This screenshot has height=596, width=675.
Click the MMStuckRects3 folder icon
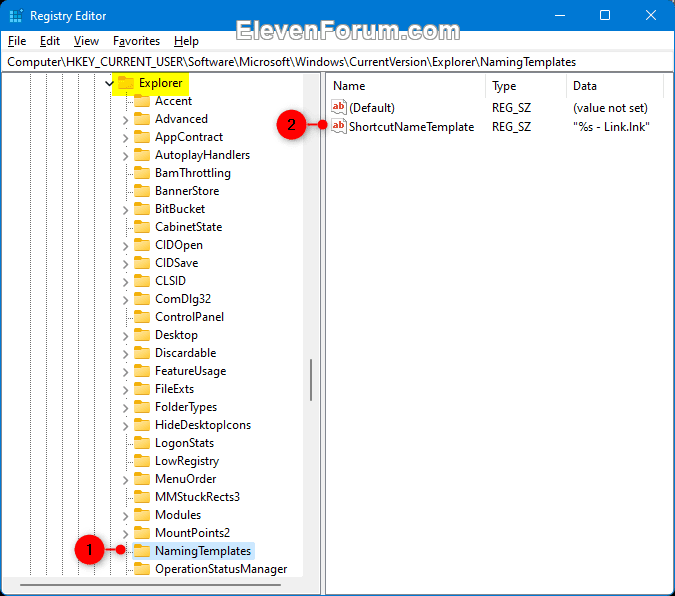point(142,497)
